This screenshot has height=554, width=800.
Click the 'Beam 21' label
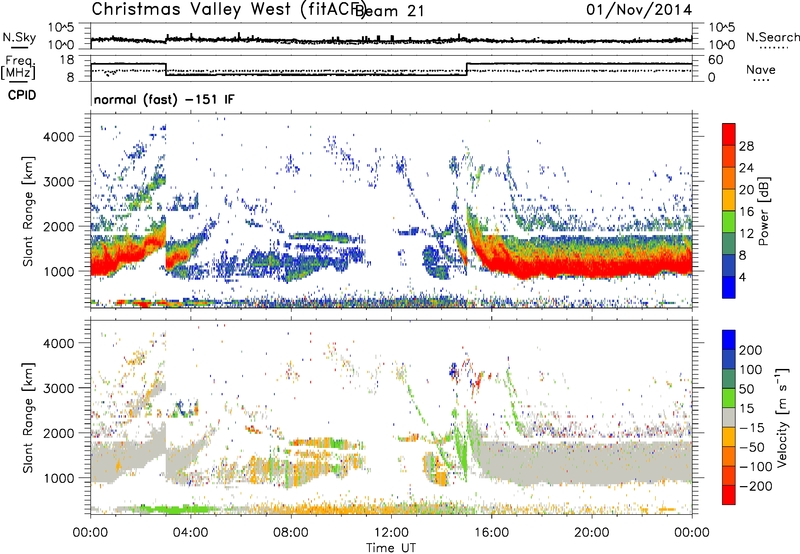coord(389,11)
